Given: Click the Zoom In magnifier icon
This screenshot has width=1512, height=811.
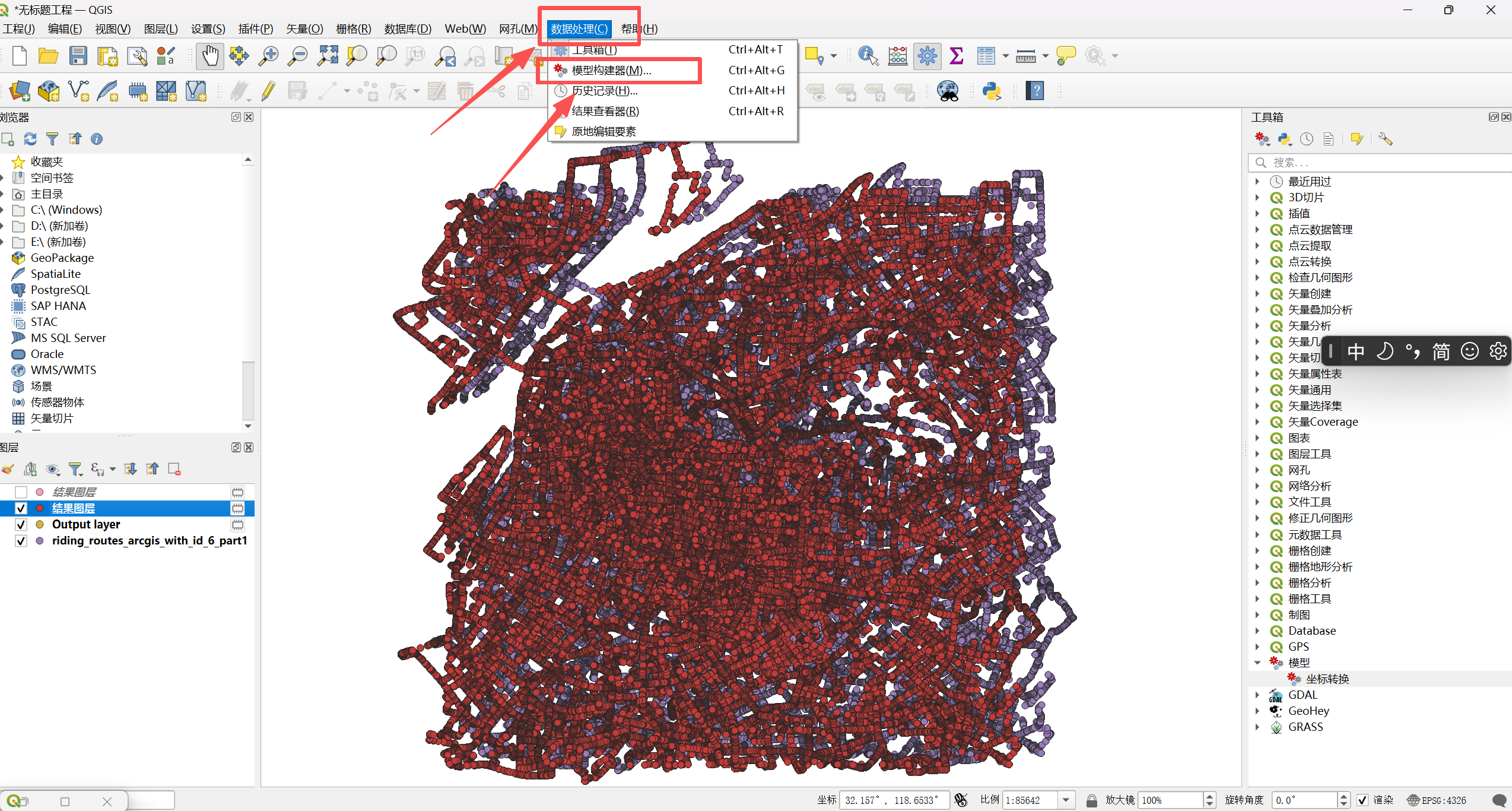Looking at the screenshot, I should [x=268, y=56].
